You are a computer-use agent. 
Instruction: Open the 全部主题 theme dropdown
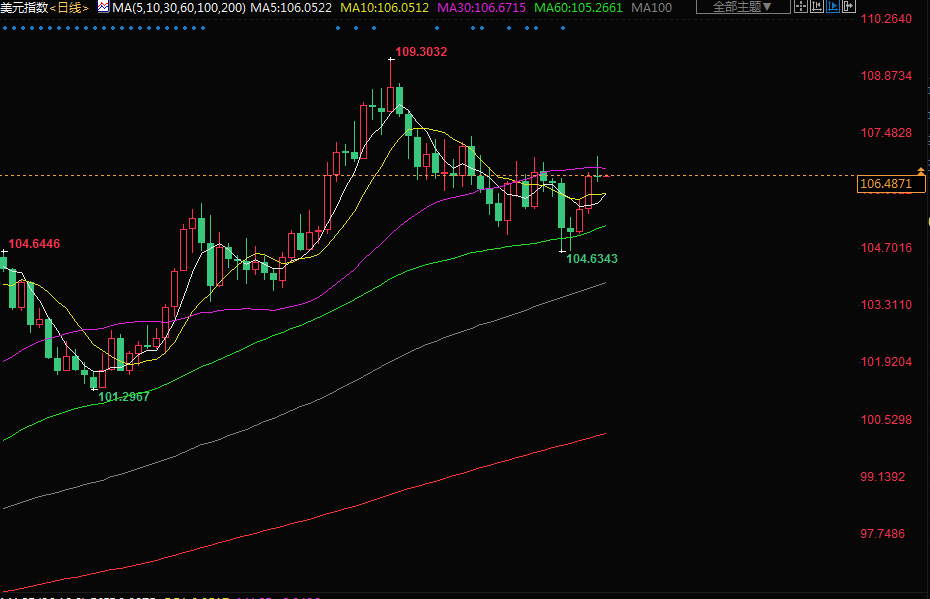(742, 7)
